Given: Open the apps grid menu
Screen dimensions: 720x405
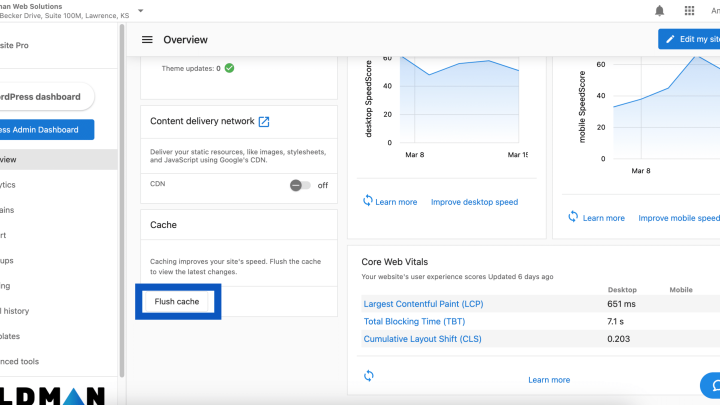Looking at the screenshot, I should click(x=689, y=11).
